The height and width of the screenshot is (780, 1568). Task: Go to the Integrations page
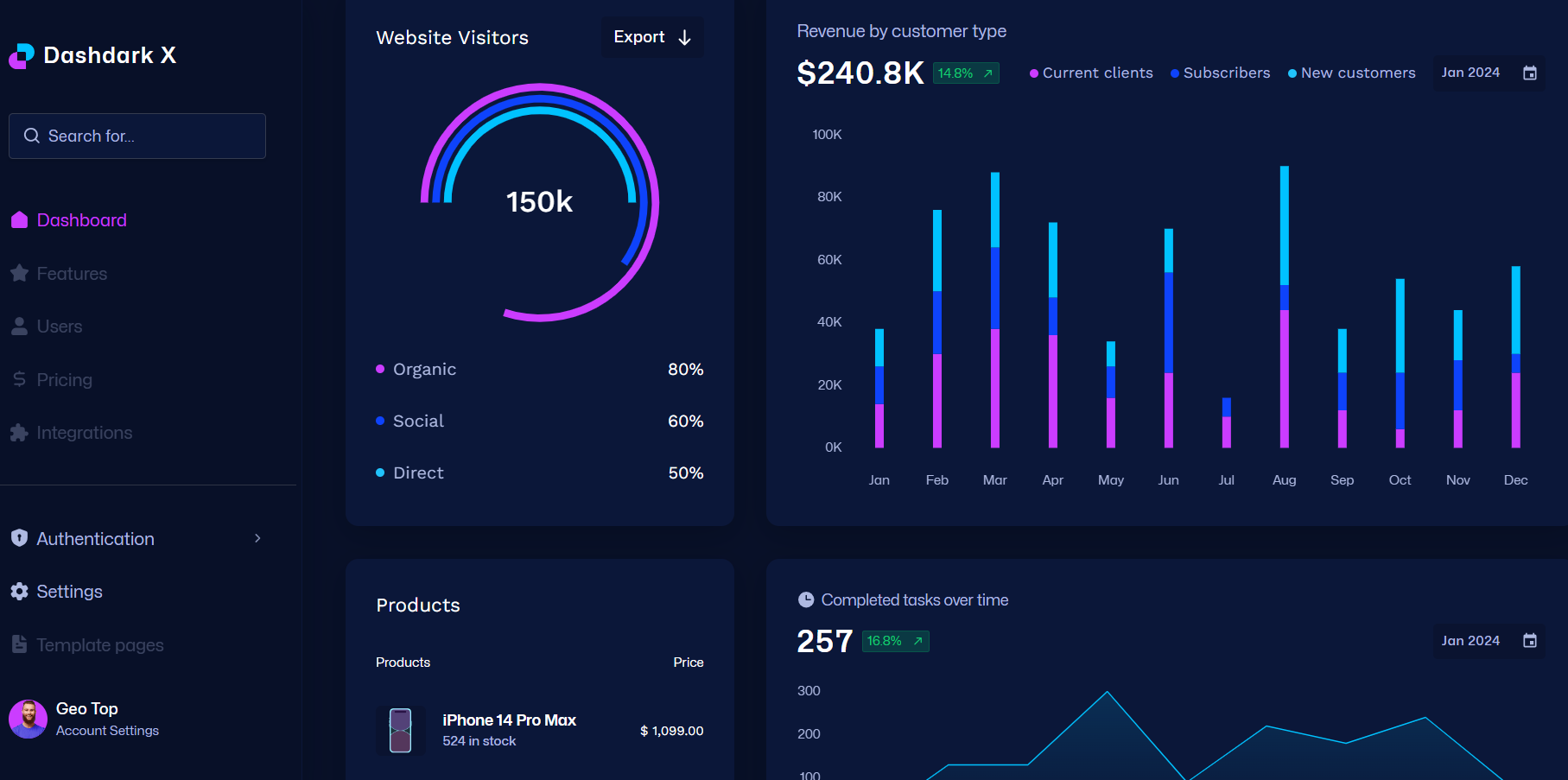pos(84,433)
